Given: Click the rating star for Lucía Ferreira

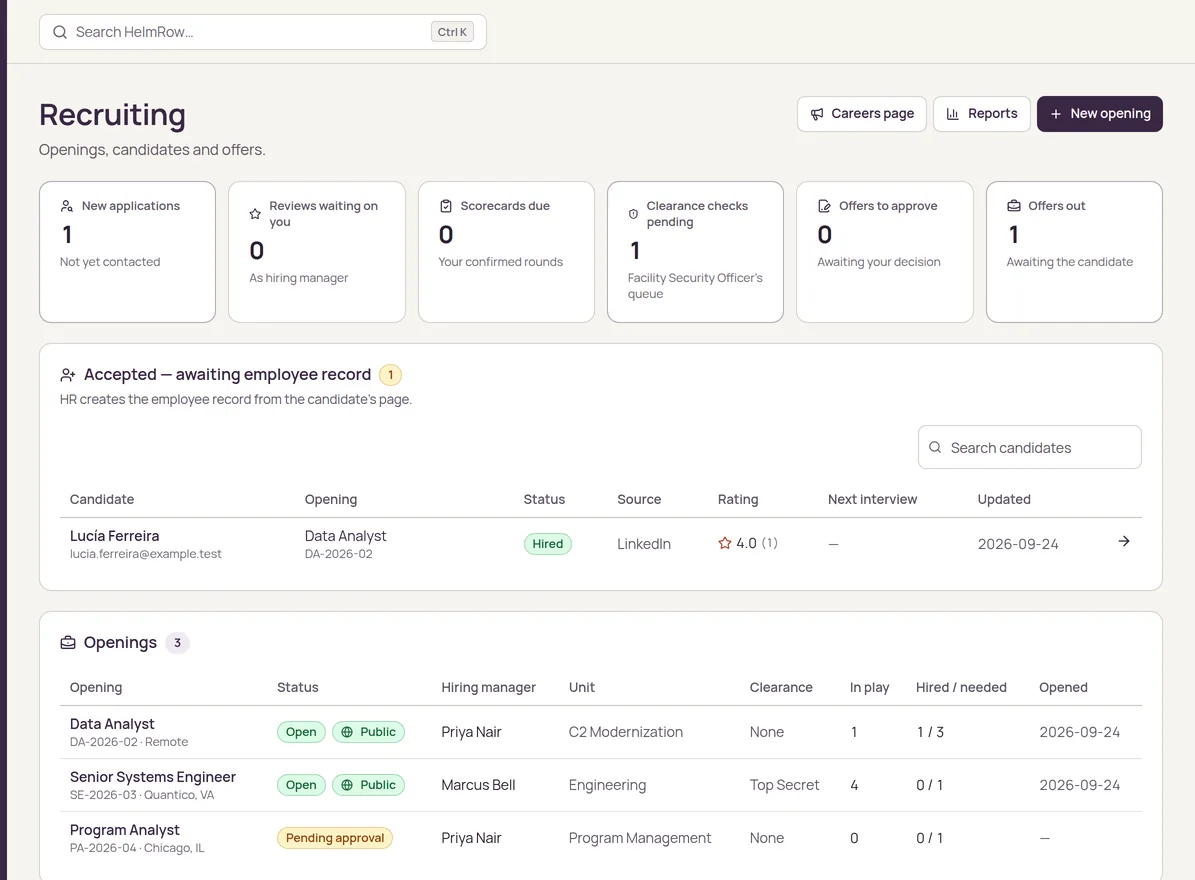Looking at the screenshot, I should point(725,543).
